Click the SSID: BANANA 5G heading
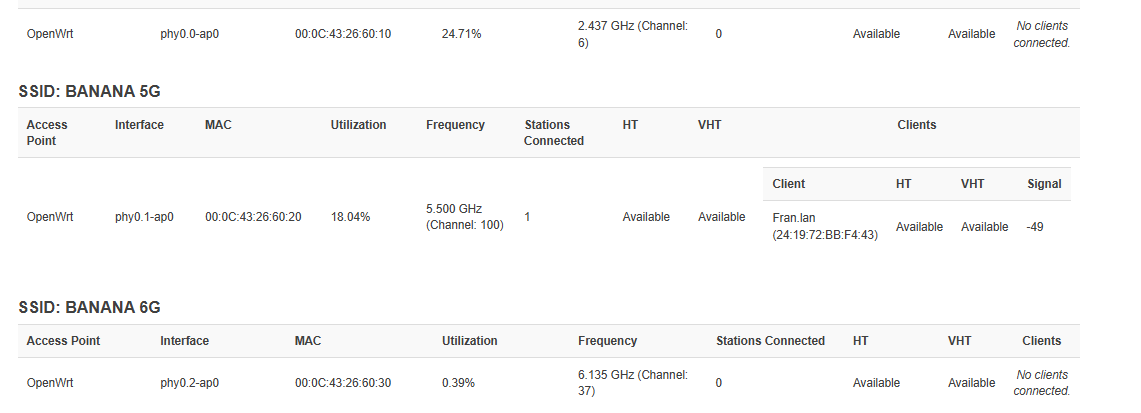The image size is (1141, 413). click(90, 91)
